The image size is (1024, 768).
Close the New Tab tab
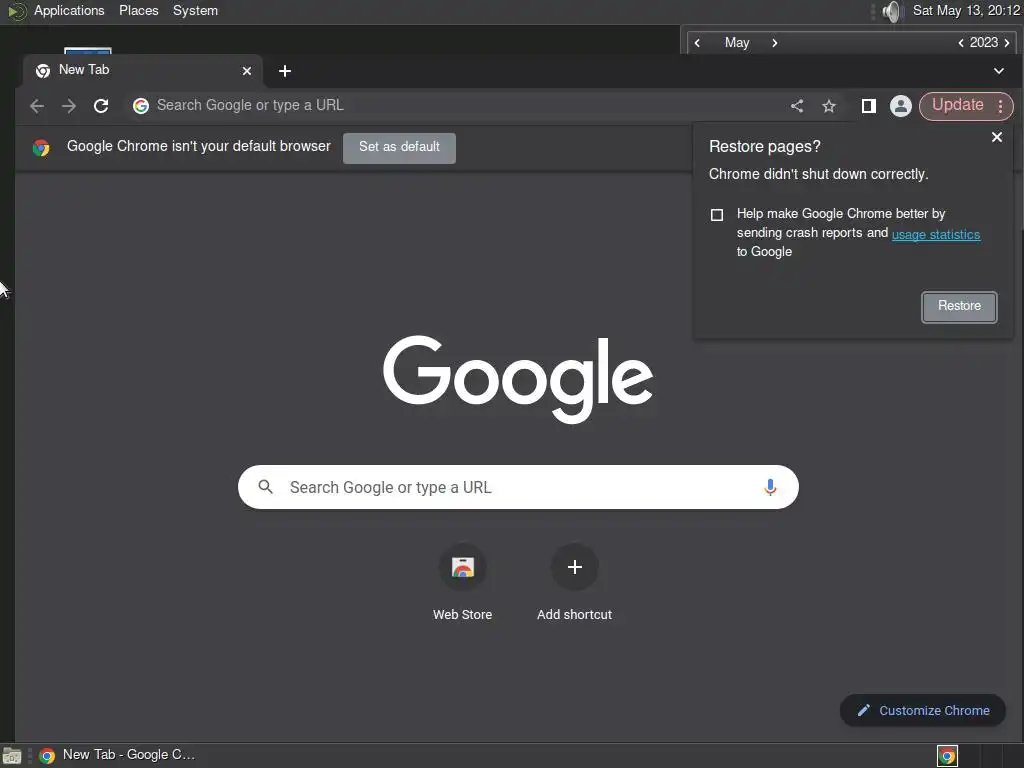247,71
